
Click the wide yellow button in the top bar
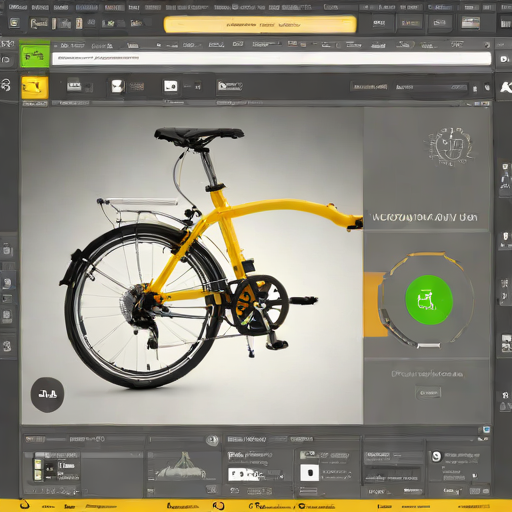point(260,25)
